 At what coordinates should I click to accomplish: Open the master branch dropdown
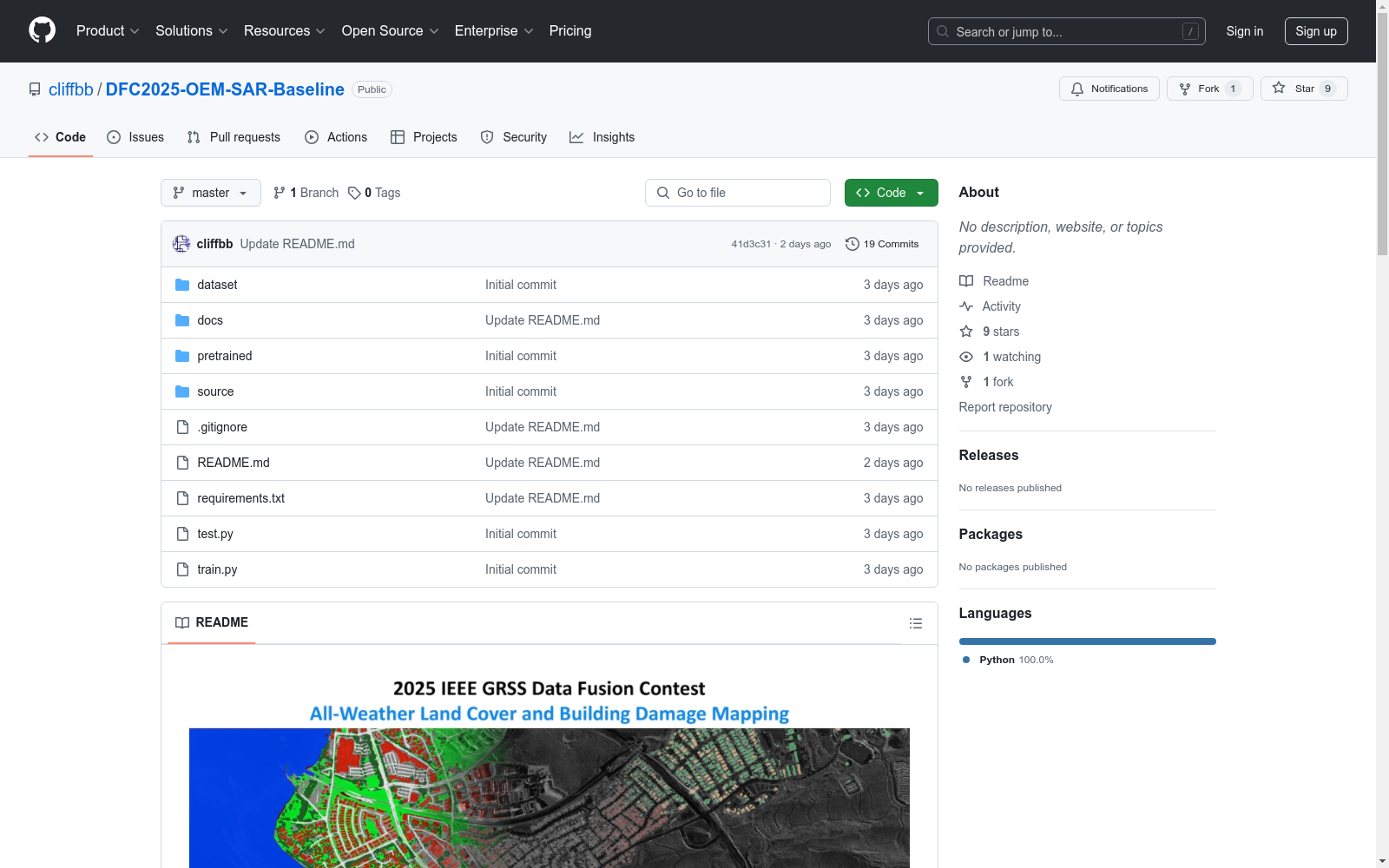pyautogui.click(x=210, y=193)
